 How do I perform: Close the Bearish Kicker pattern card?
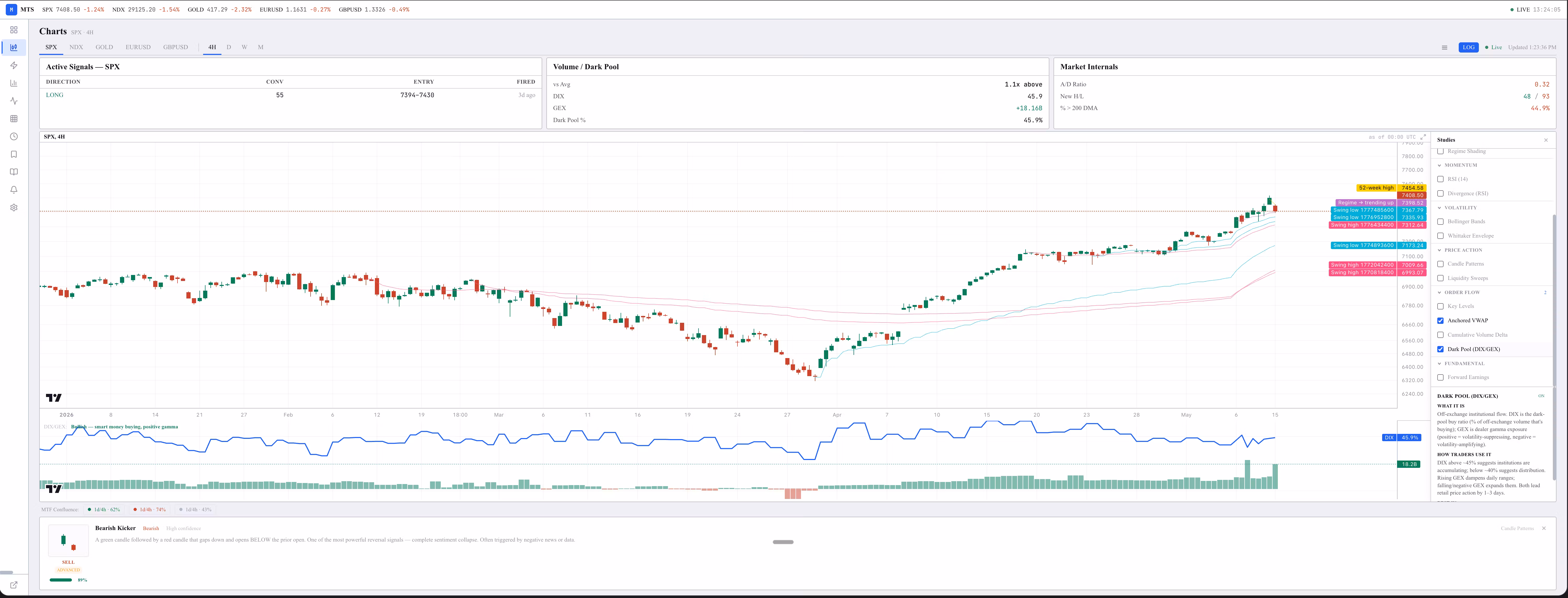pos(1544,528)
